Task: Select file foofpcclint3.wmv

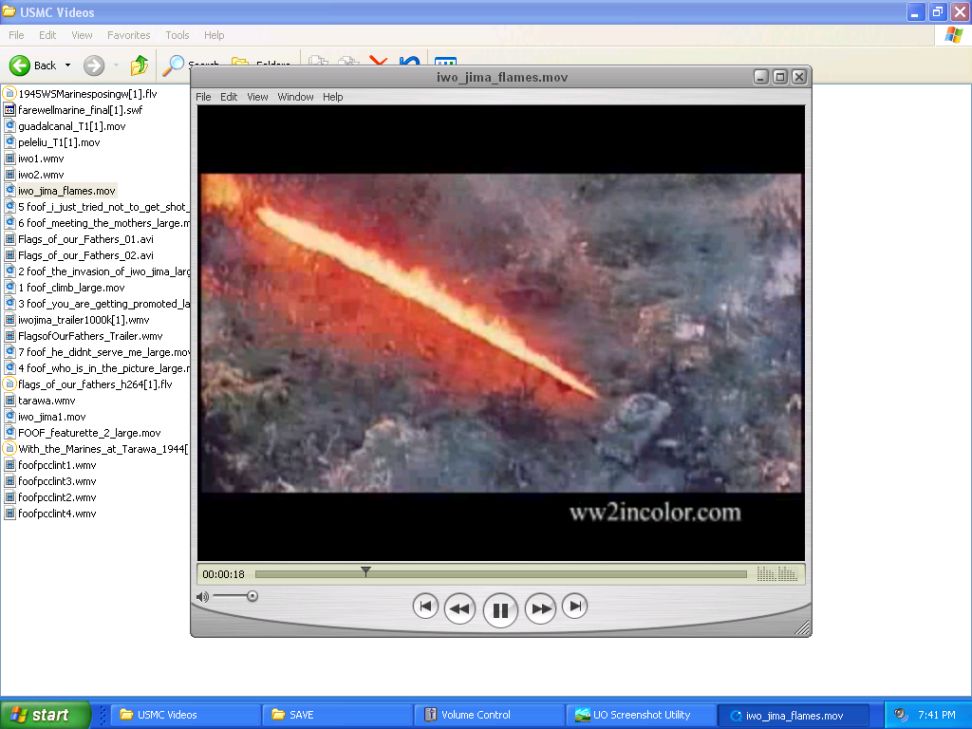Action: coord(57,481)
